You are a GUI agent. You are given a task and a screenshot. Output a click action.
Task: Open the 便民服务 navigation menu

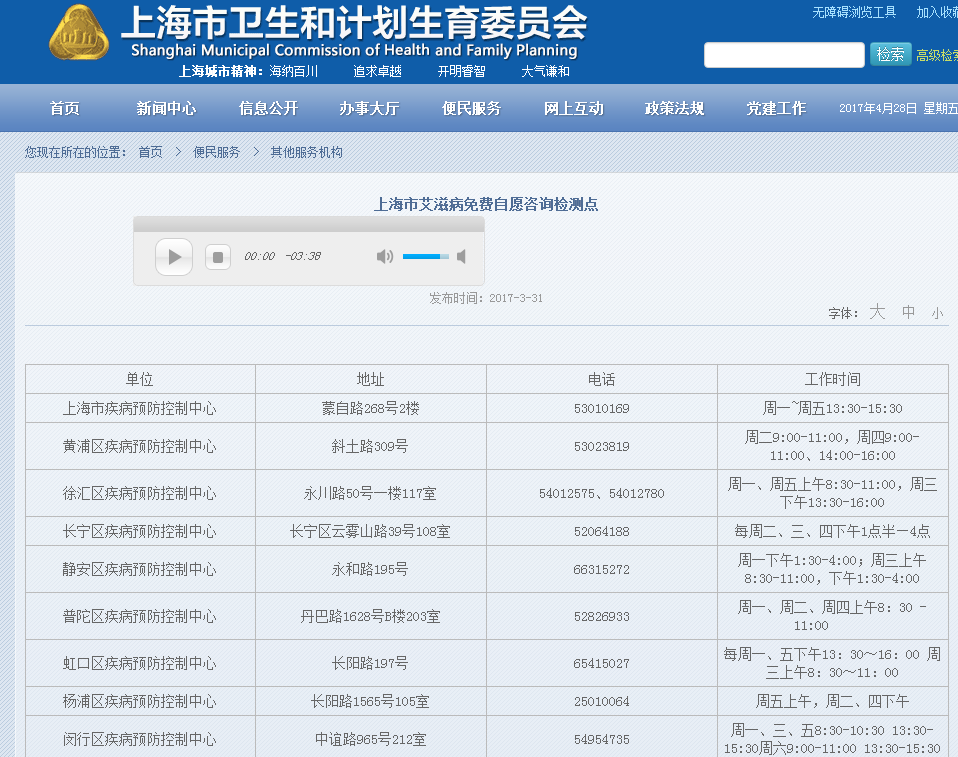pos(471,108)
